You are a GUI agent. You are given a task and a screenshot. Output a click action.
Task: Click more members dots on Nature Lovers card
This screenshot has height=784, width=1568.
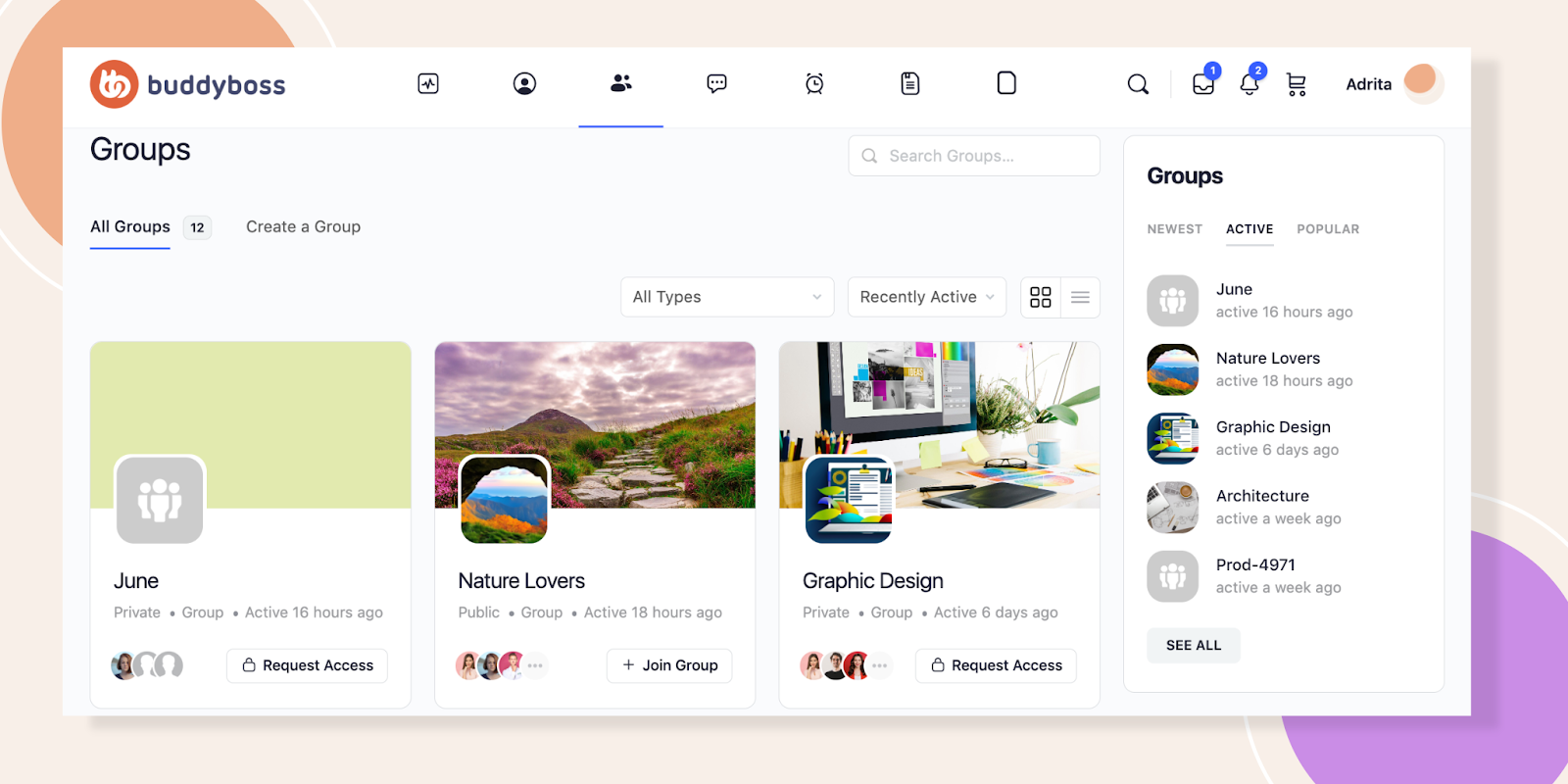pyautogui.click(x=535, y=665)
